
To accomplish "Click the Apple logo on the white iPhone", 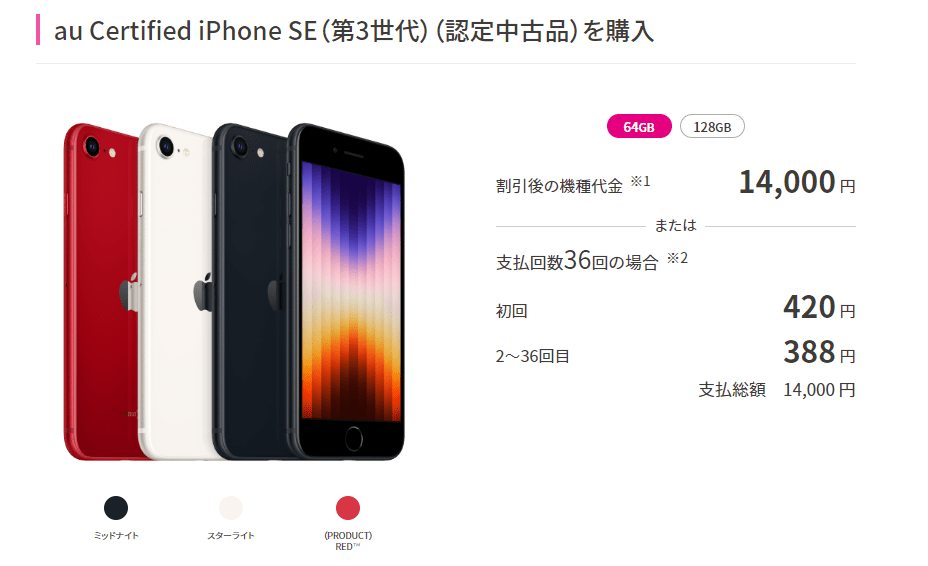I will click(x=204, y=292).
